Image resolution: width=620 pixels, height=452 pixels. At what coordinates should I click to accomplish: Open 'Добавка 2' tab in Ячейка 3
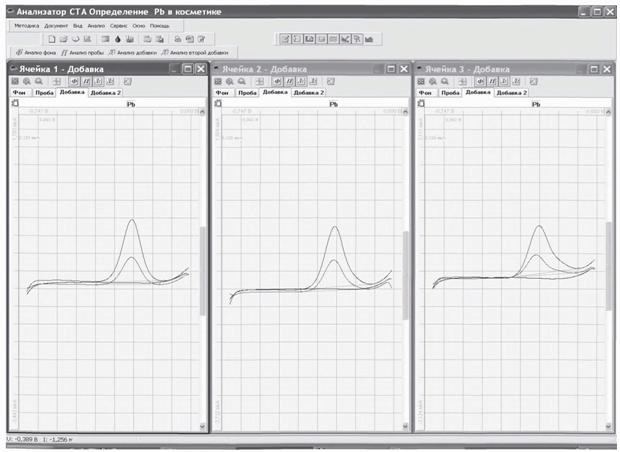[x=512, y=92]
